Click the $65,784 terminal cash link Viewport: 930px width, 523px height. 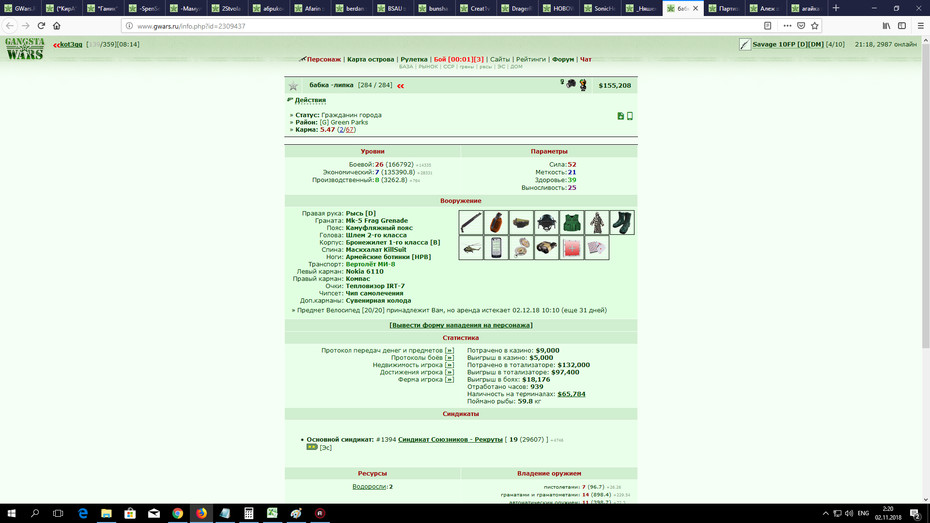pos(571,394)
